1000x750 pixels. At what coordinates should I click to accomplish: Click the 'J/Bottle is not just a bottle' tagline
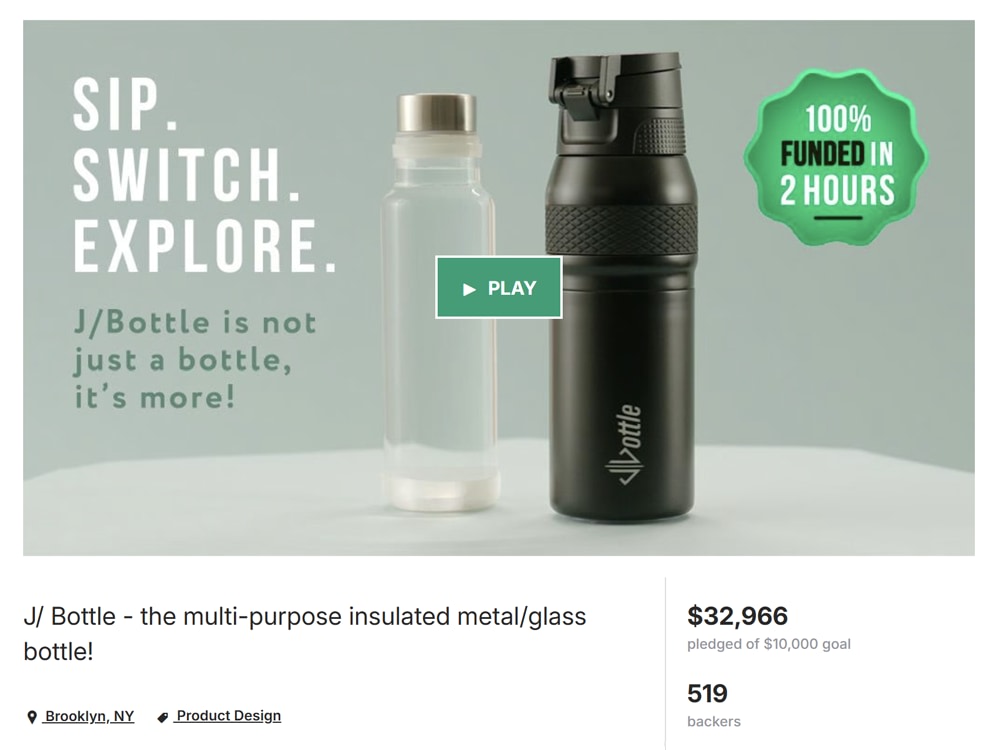195,360
